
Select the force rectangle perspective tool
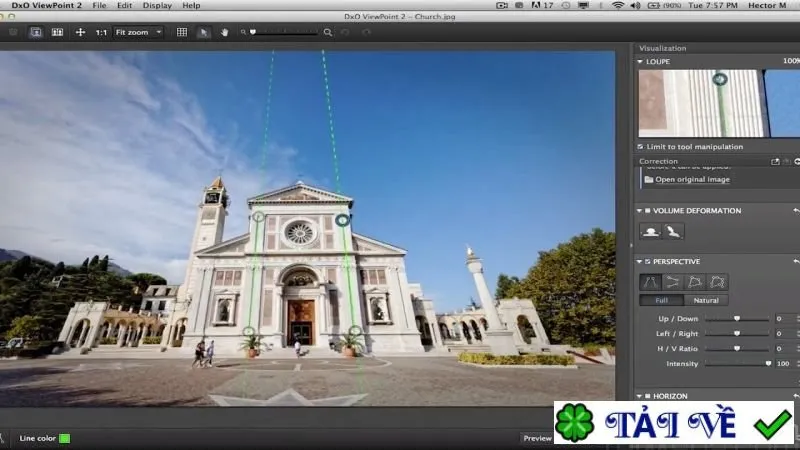click(x=694, y=282)
